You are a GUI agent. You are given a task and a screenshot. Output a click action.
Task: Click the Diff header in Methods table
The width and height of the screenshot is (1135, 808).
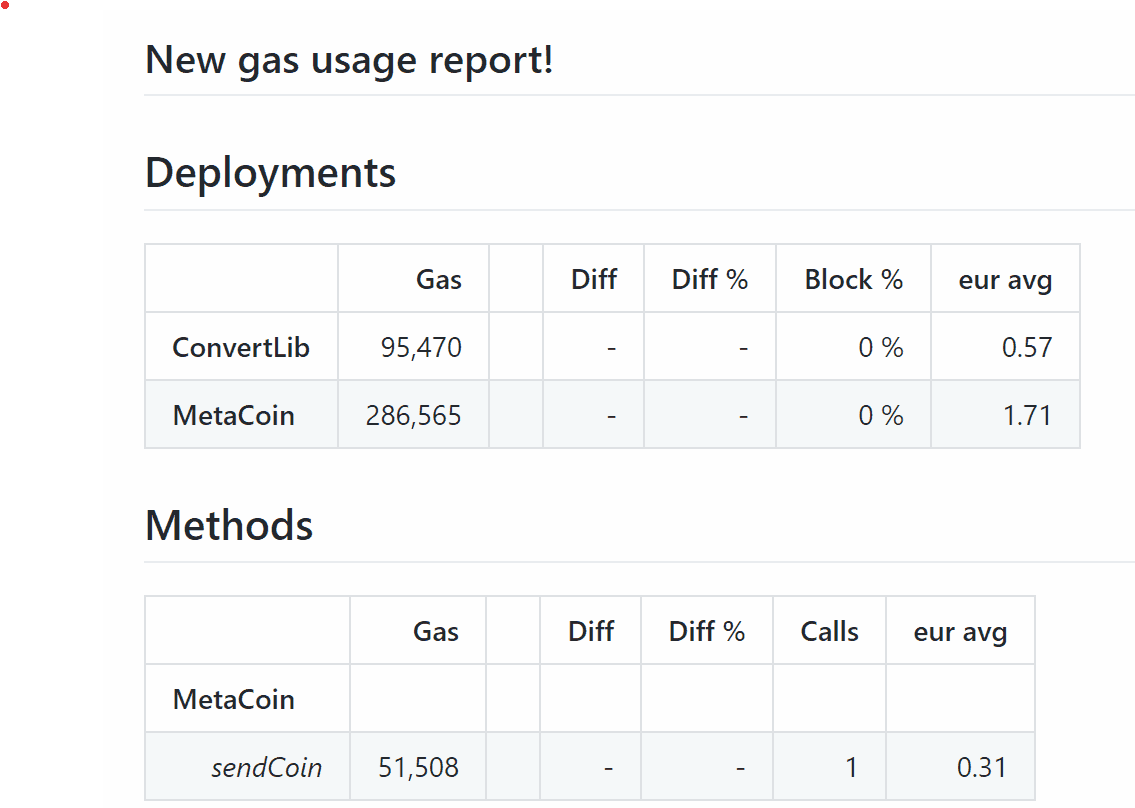point(590,631)
